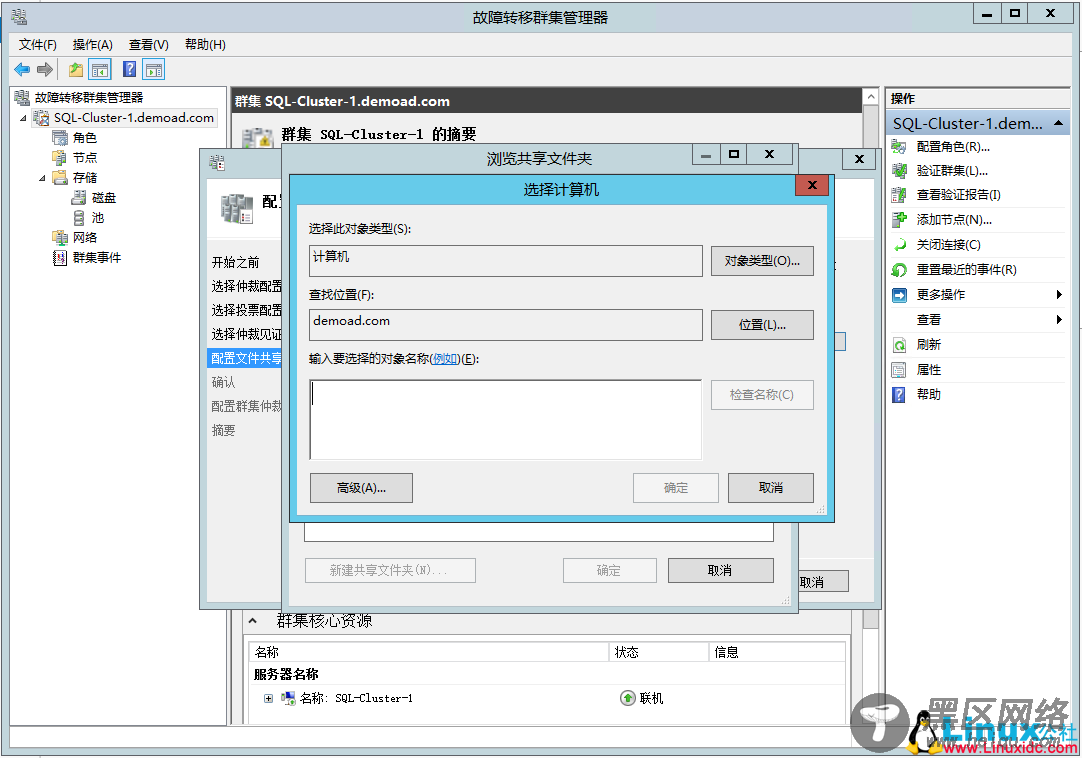Click 属性 action icon
Image resolution: width=1082 pixels, height=758 pixels.
[899, 370]
